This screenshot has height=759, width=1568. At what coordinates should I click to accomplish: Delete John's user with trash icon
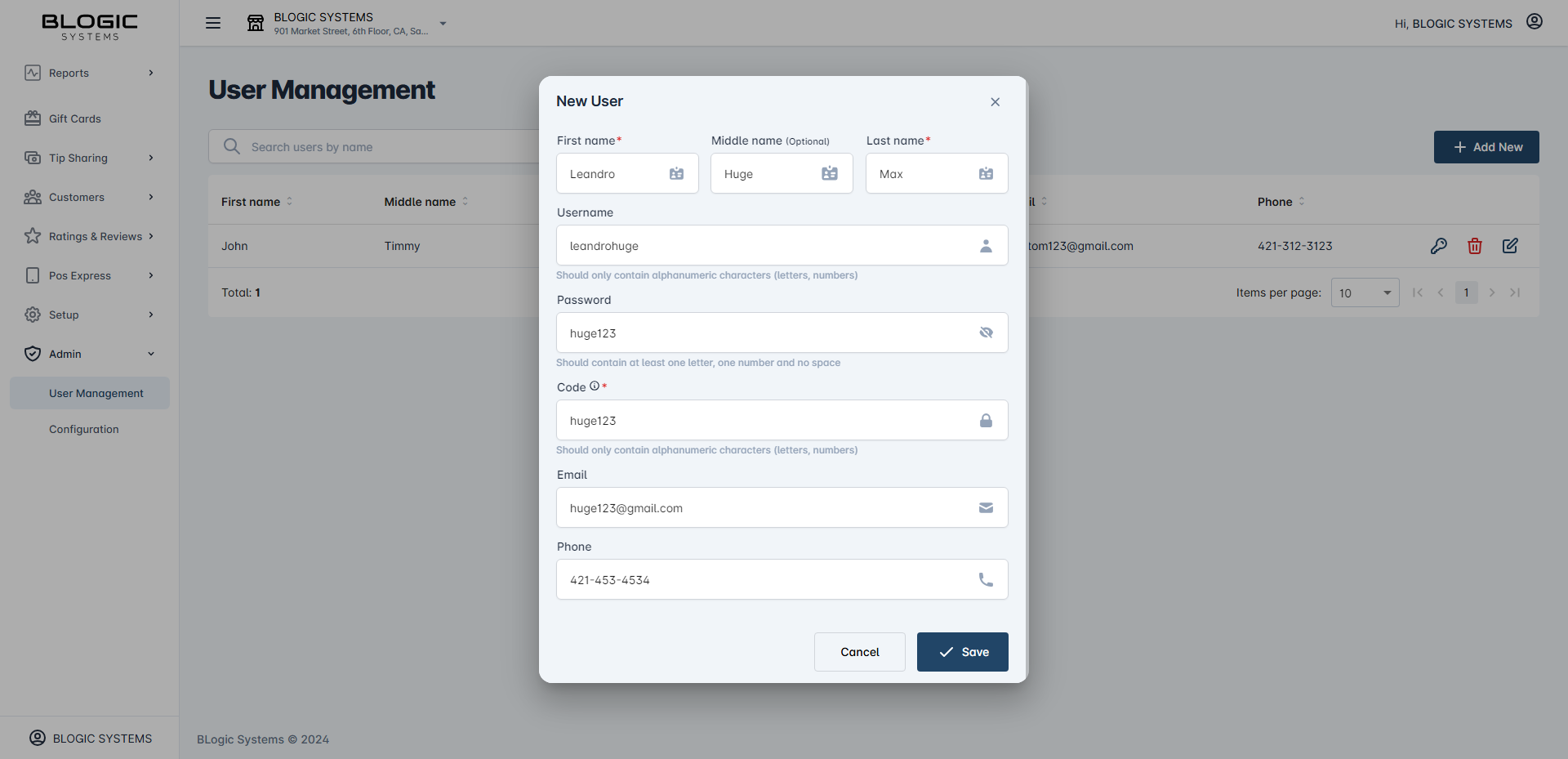coord(1475,246)
